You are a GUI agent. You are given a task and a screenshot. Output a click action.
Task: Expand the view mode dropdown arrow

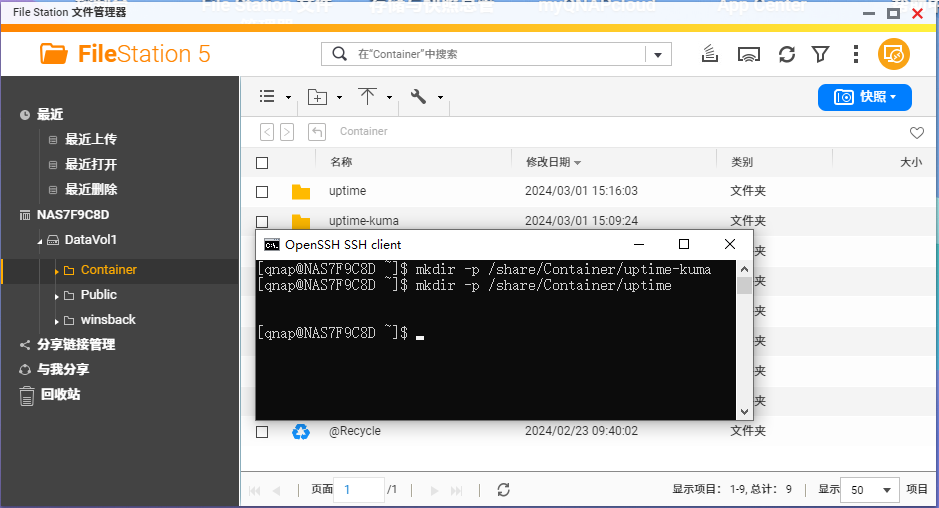288,97
